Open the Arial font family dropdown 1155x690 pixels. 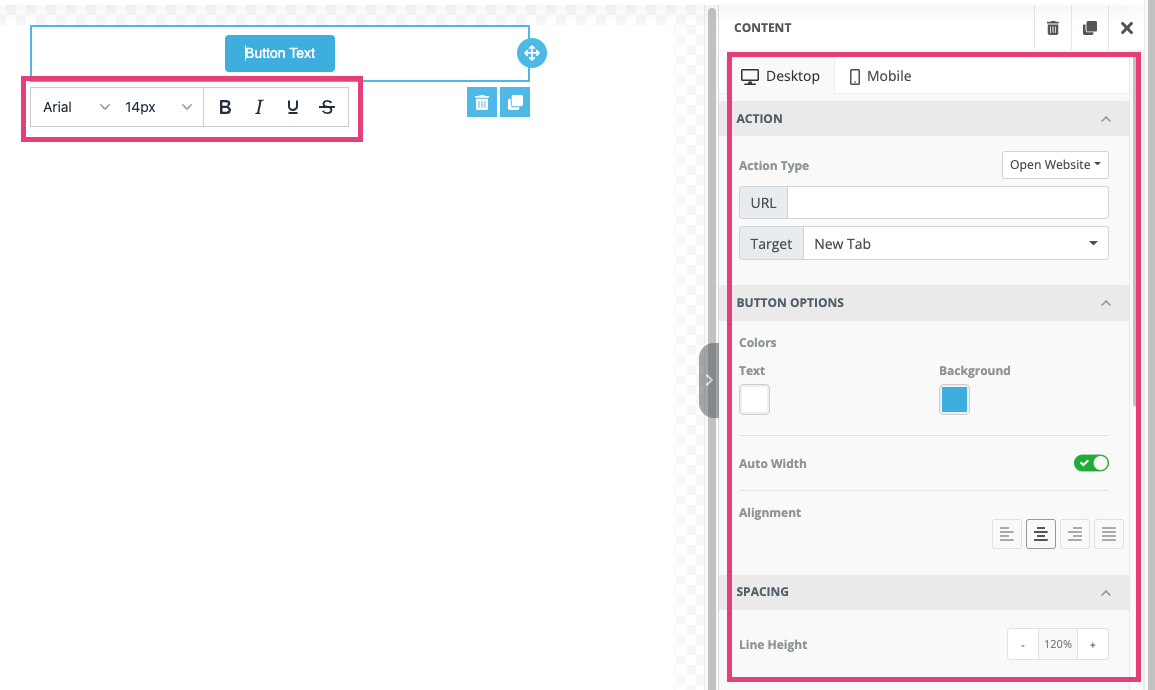coord(75,107)
